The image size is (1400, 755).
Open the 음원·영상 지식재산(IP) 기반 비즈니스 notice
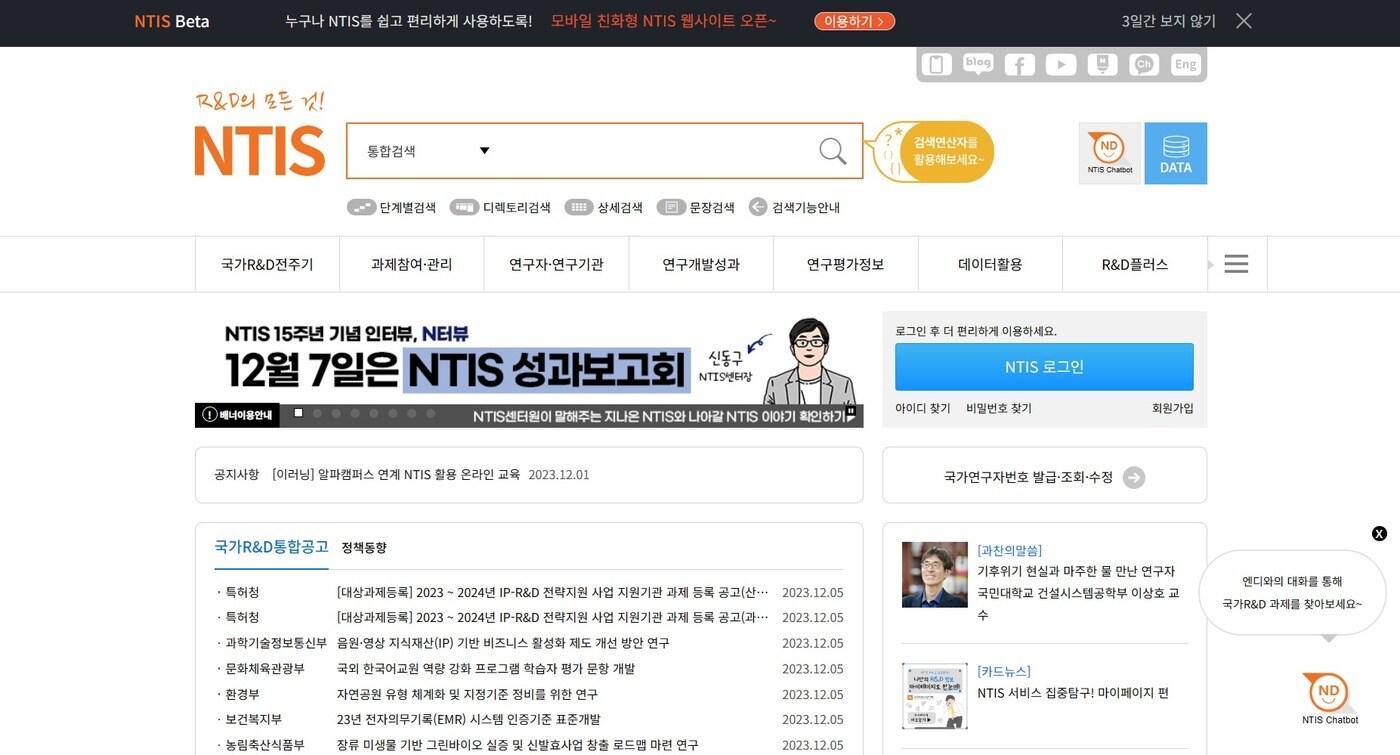(x=503, y=643)
